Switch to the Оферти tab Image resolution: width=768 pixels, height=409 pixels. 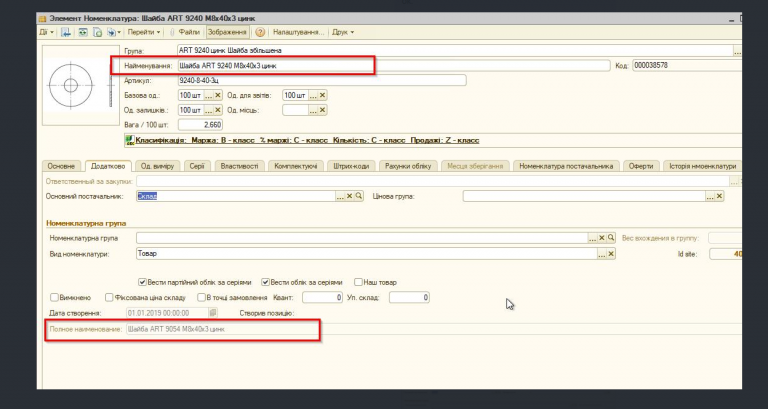(641, 166)
